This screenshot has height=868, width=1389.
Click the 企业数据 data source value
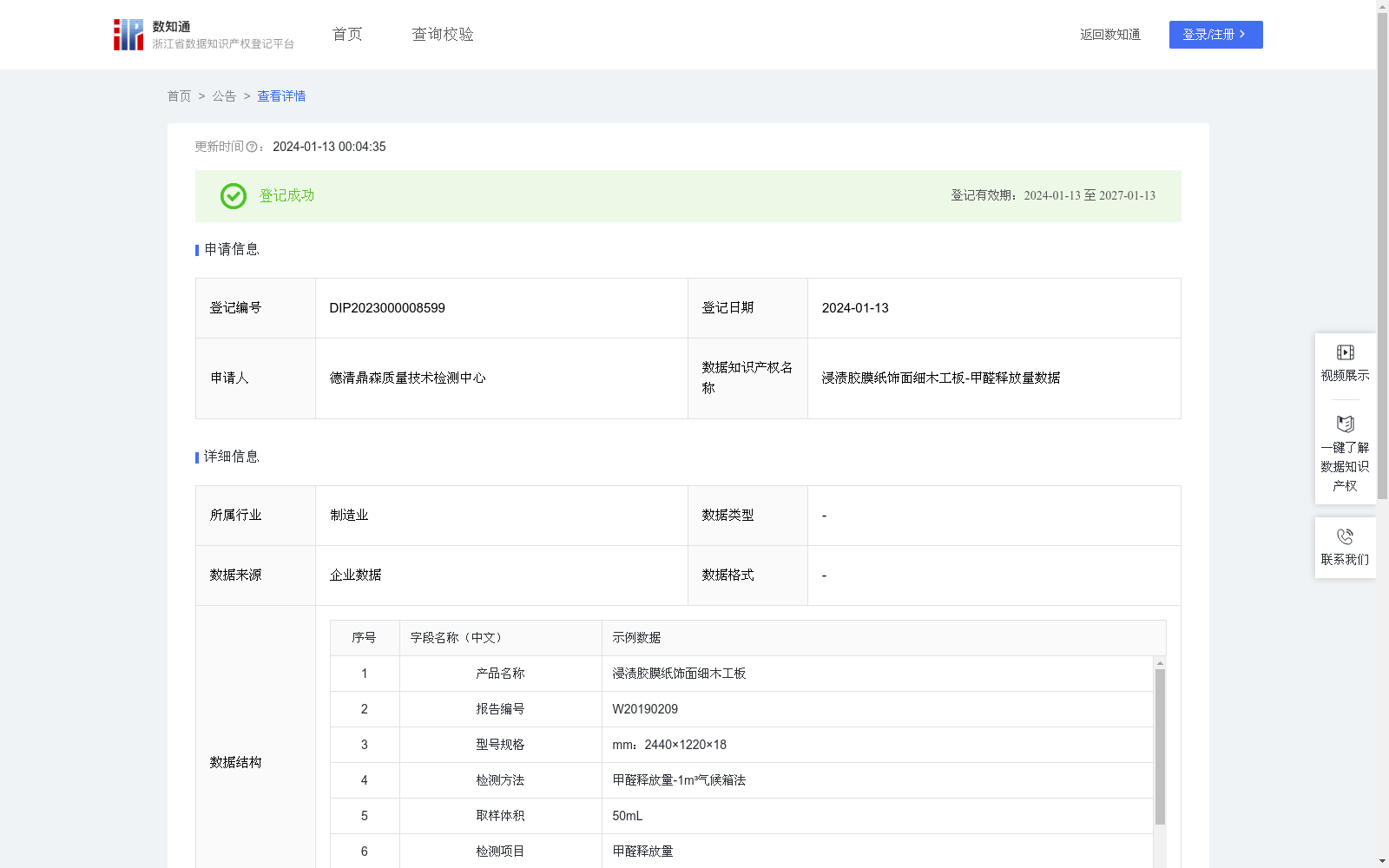[355, 575]
